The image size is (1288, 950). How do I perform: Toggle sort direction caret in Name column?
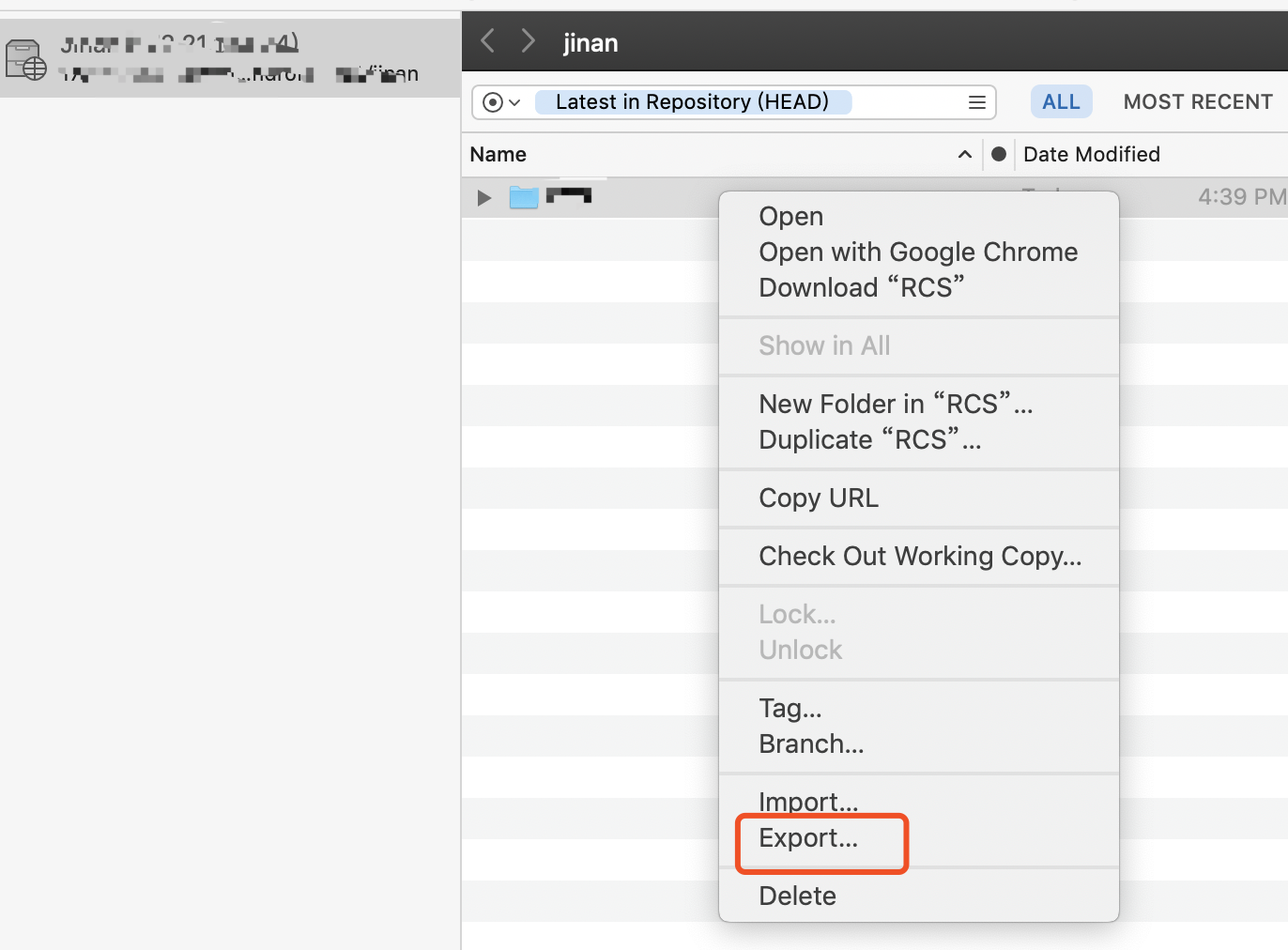[964, 154]
